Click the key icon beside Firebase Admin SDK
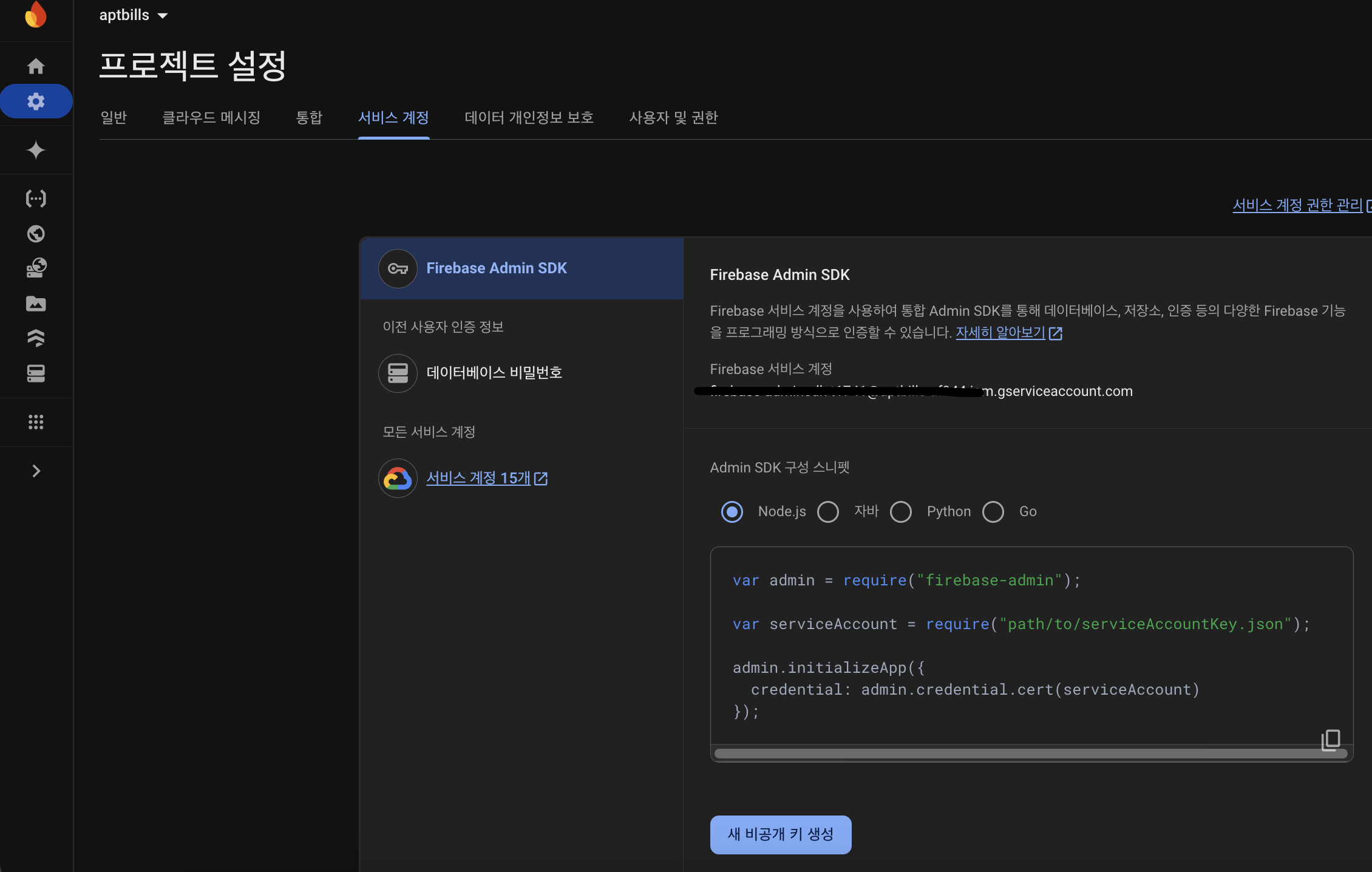 pos(398,268)
